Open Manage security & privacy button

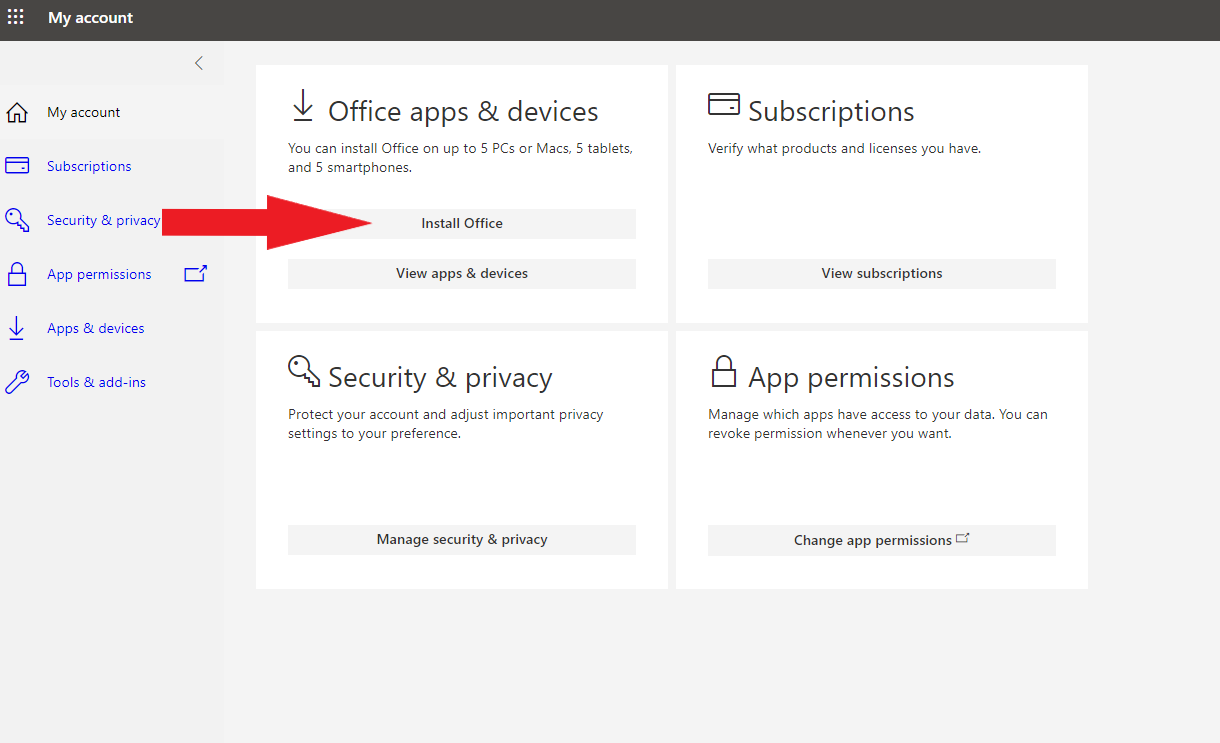(461, 540)
